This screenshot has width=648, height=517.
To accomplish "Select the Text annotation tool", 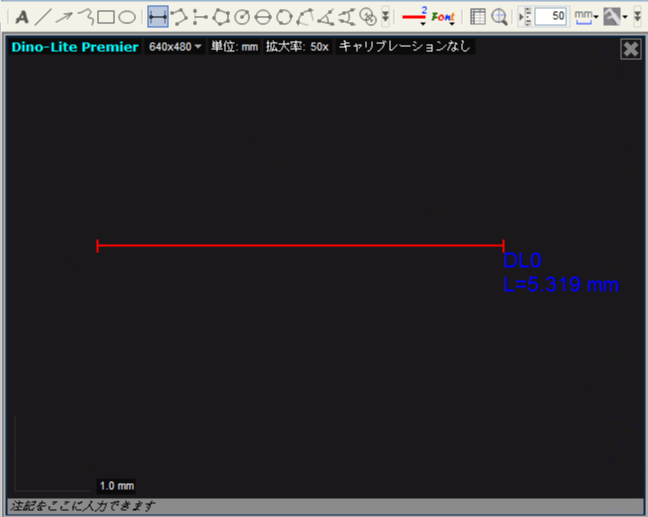I will [22, 17].
